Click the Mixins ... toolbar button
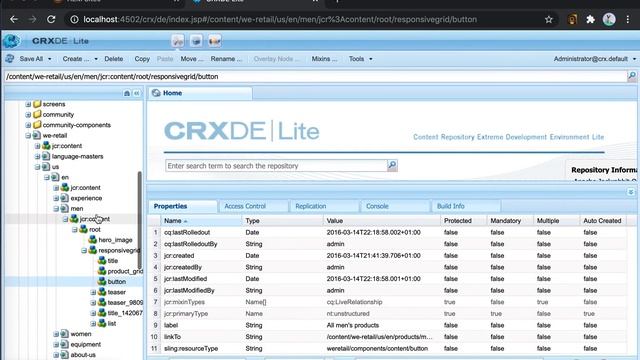The width and height of the screenshot is (640, 360). pyautogui.click(x=324, y=59)
